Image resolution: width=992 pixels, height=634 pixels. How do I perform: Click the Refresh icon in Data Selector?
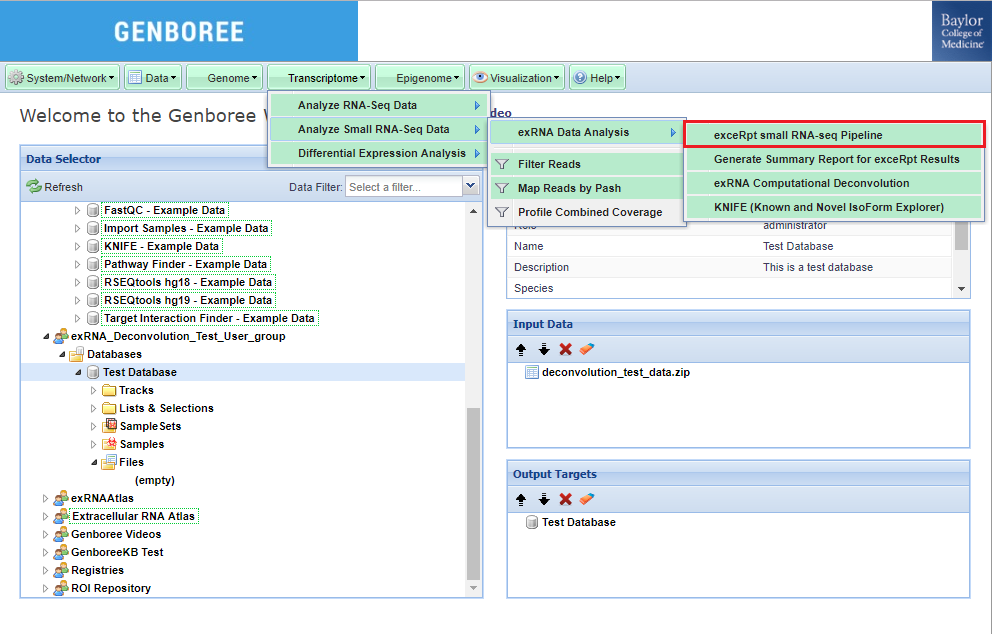pyautogui.click(x=34, y=187)
